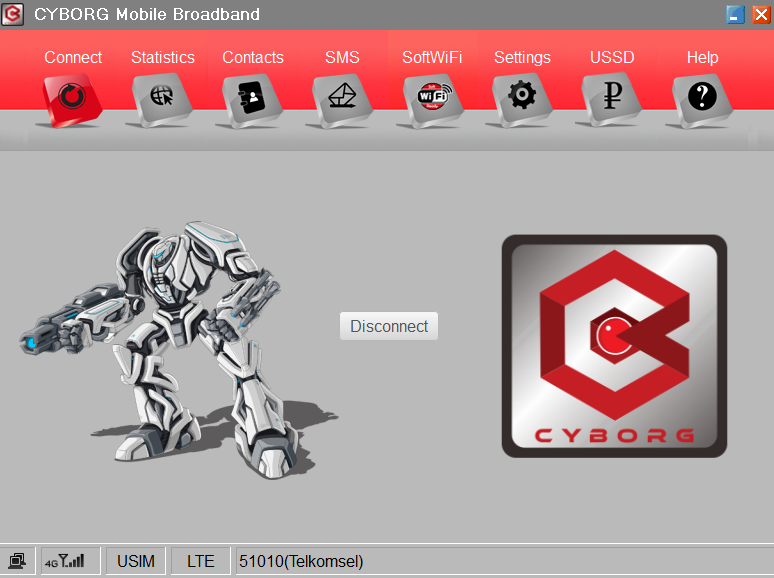Click the Disconnect button
The image size is (774, 578).
[x=389, y=326]
